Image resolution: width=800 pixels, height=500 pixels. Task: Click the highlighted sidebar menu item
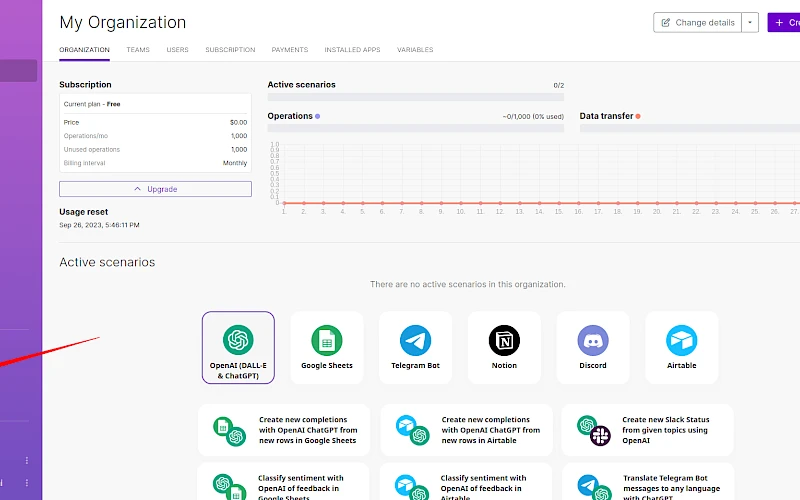[18, 70]
